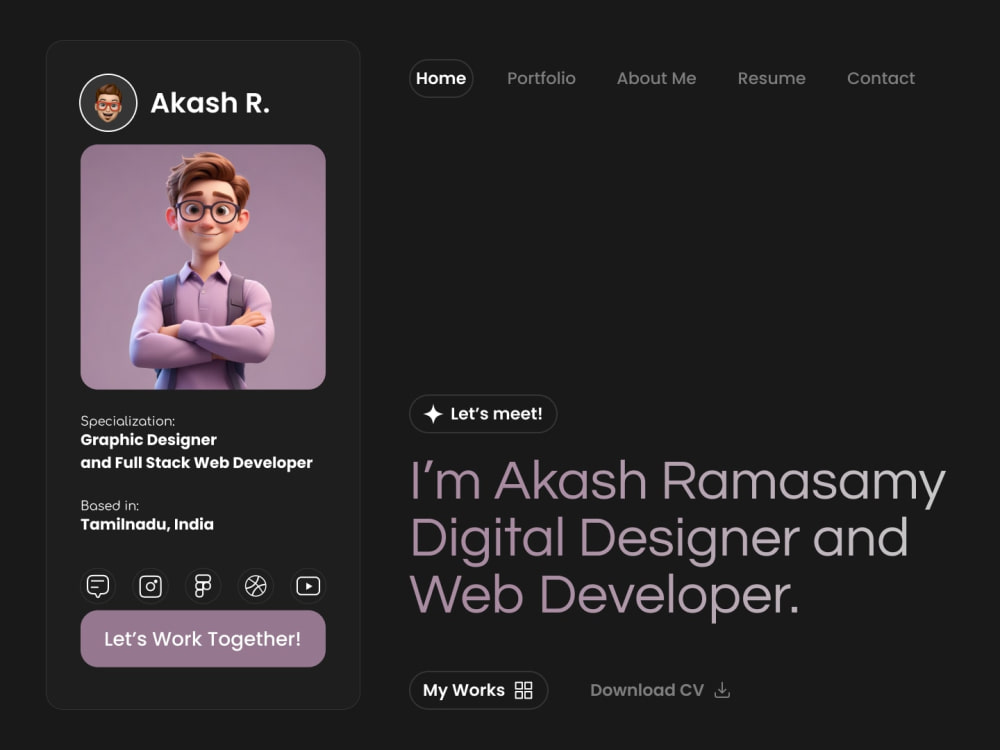The image size is (1000, 750).
Task: Switch to the Portfolio tab
Action: 541,78
